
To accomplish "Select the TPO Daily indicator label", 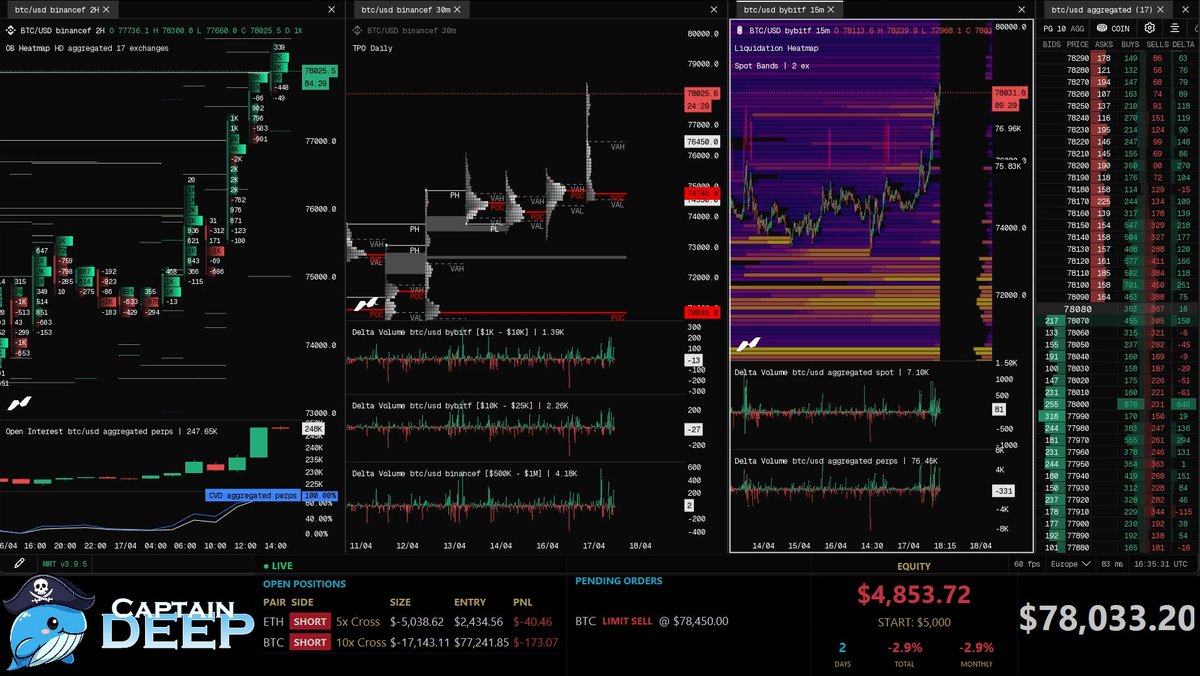I will pos(372,48).
